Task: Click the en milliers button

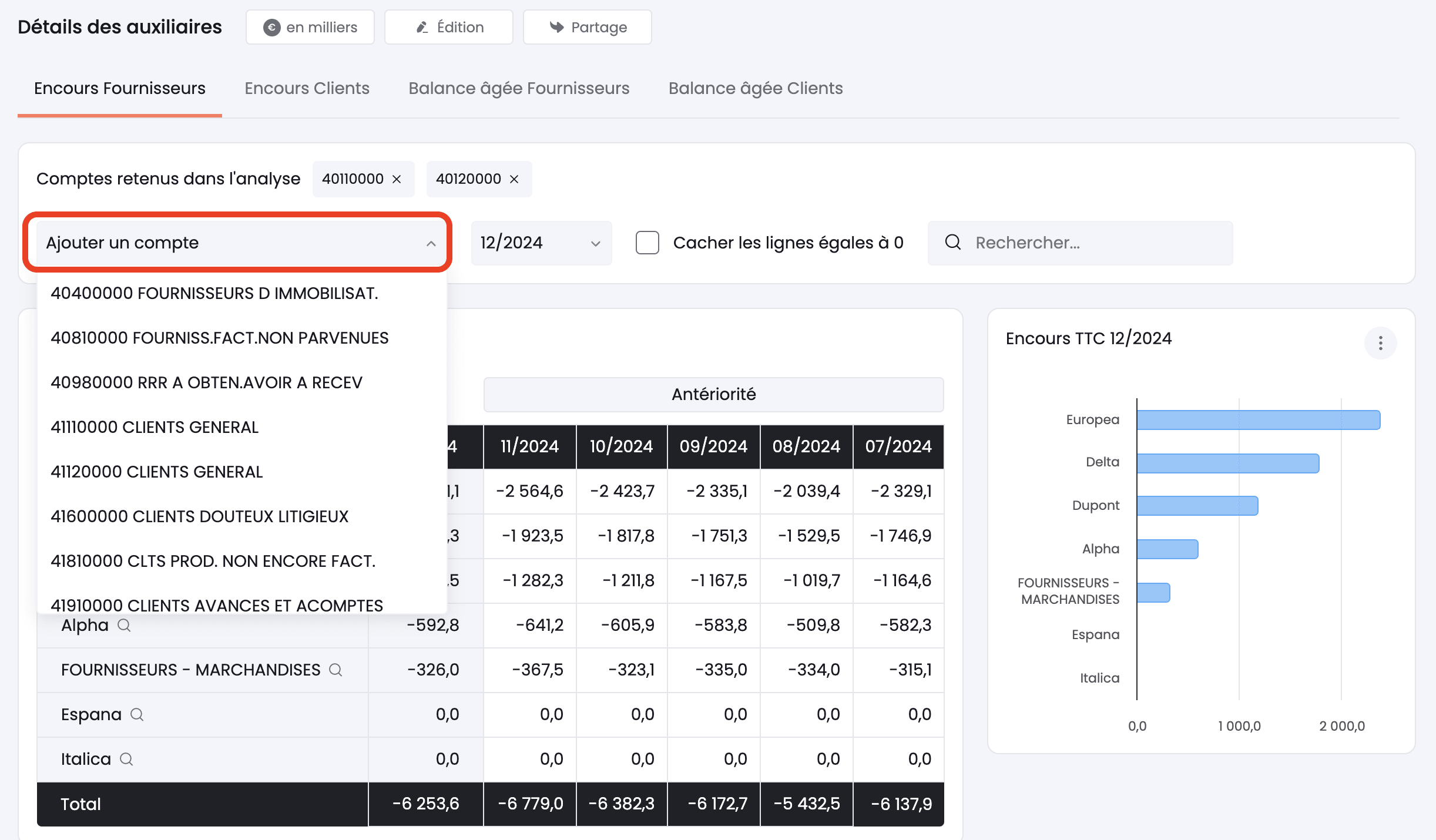Action: 310,27
